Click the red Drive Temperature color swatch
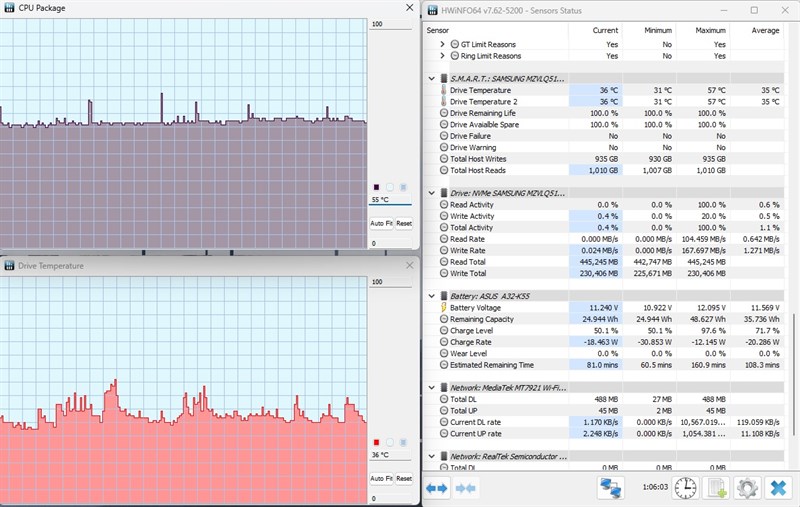This screenshot has height=507, width=800. click(x=377, y=442)
